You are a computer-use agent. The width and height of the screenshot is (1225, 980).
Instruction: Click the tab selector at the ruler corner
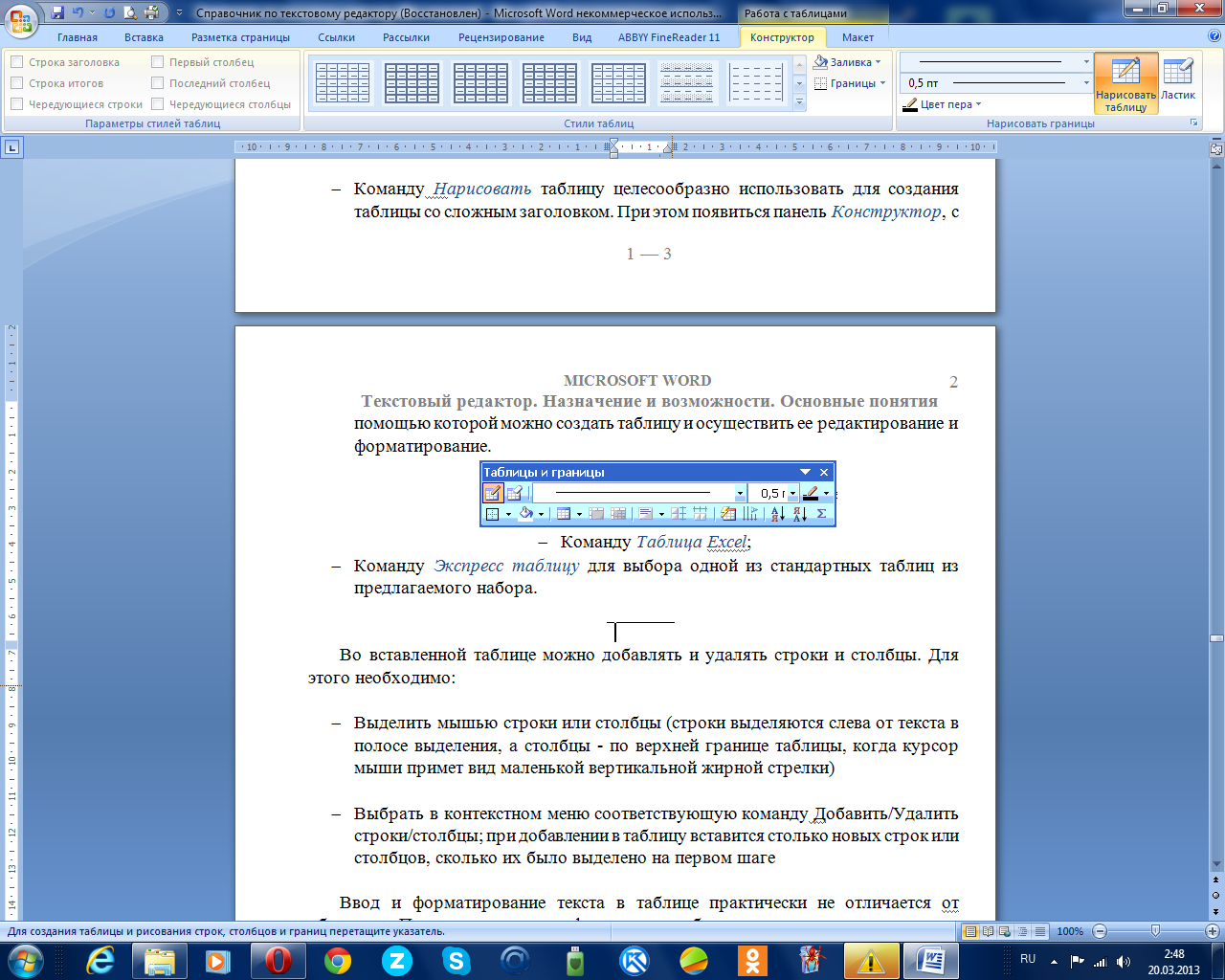[11, 147]
